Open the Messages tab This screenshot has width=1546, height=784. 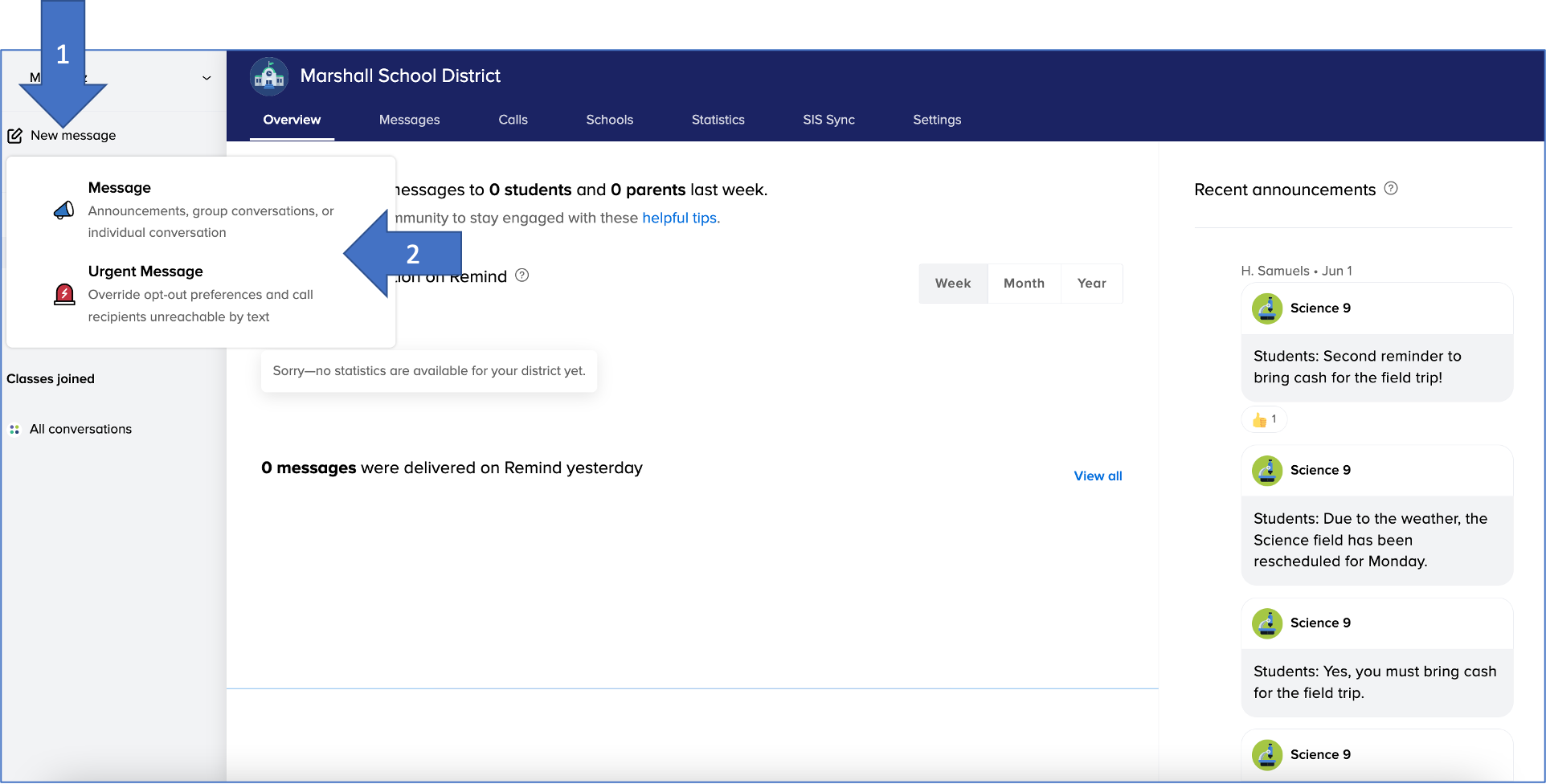click(409, 120)
